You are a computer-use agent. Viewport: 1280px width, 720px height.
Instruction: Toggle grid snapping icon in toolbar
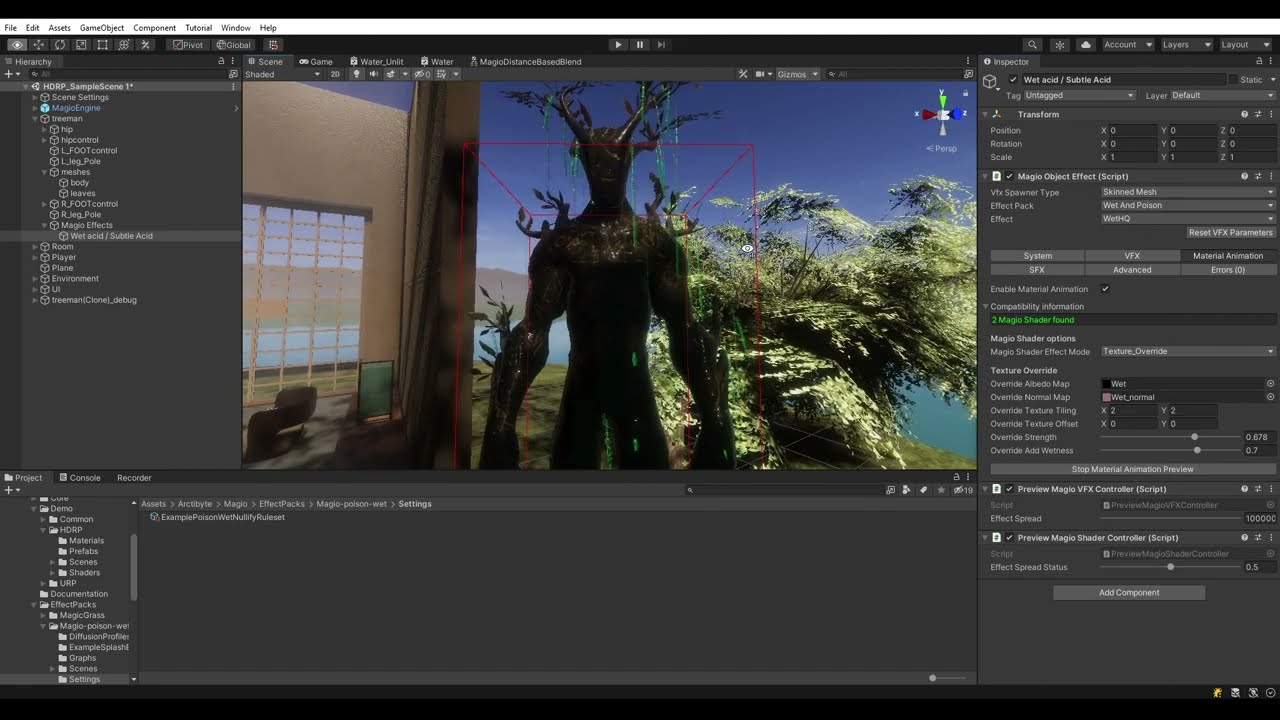pyautogui.click(x=273, y=45)
